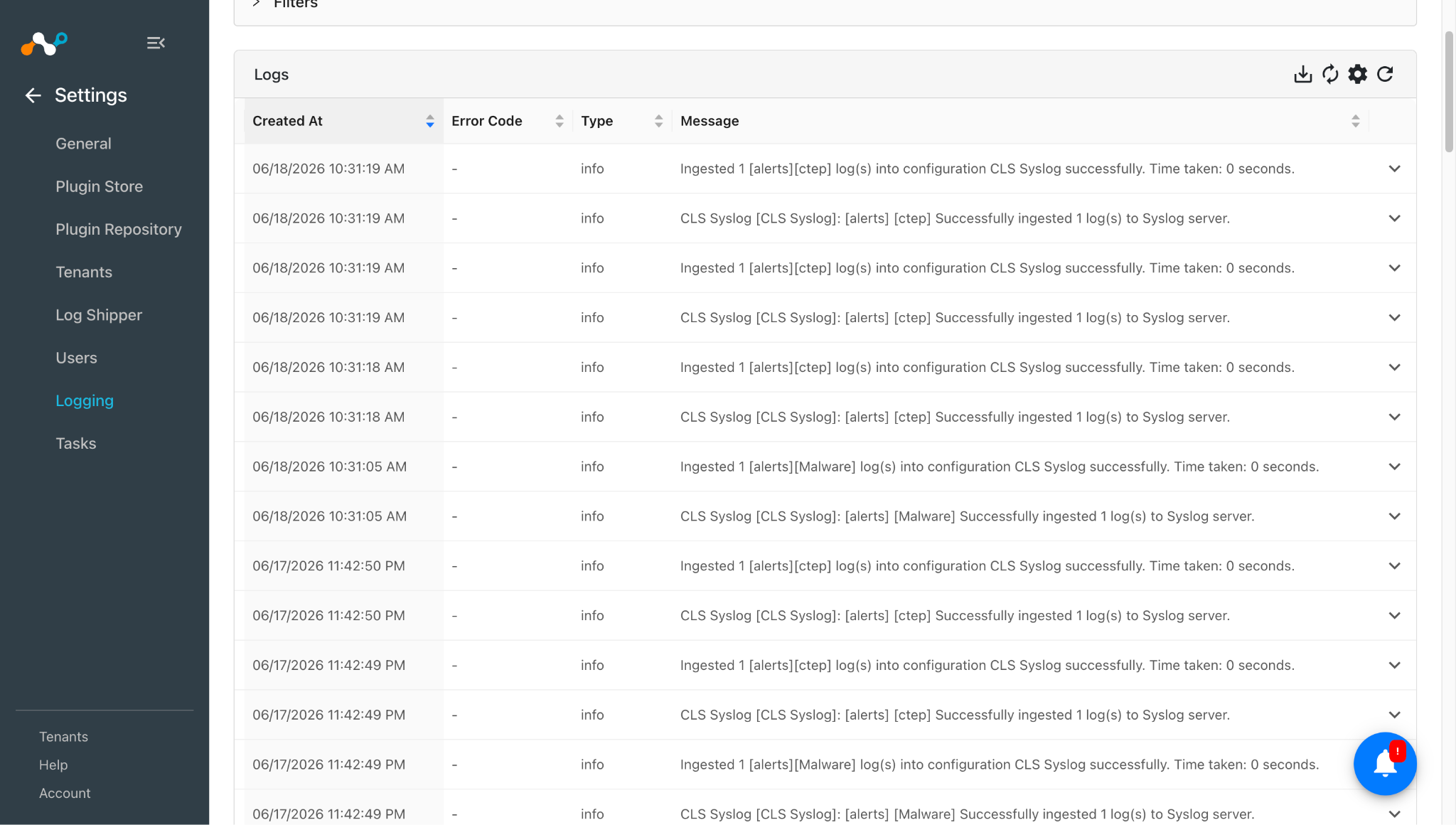Open General settings
Screen dimensions: 1456x825
(83, 144)
